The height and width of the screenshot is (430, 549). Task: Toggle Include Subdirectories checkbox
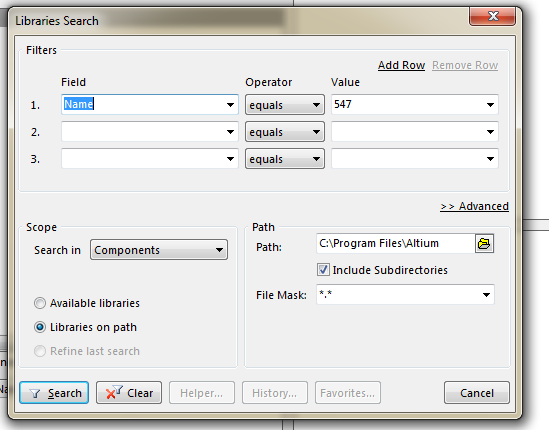pyautogui.click(x=323, y=270)
